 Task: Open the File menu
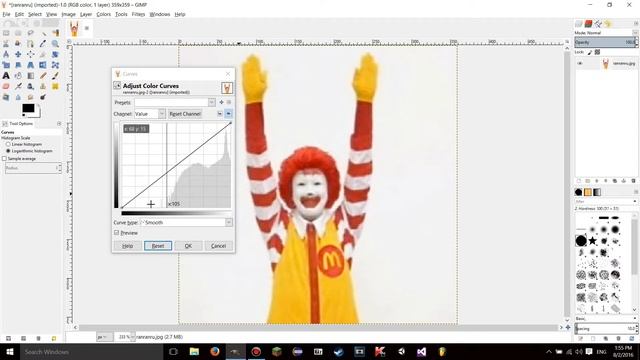[x=6, y=14]
